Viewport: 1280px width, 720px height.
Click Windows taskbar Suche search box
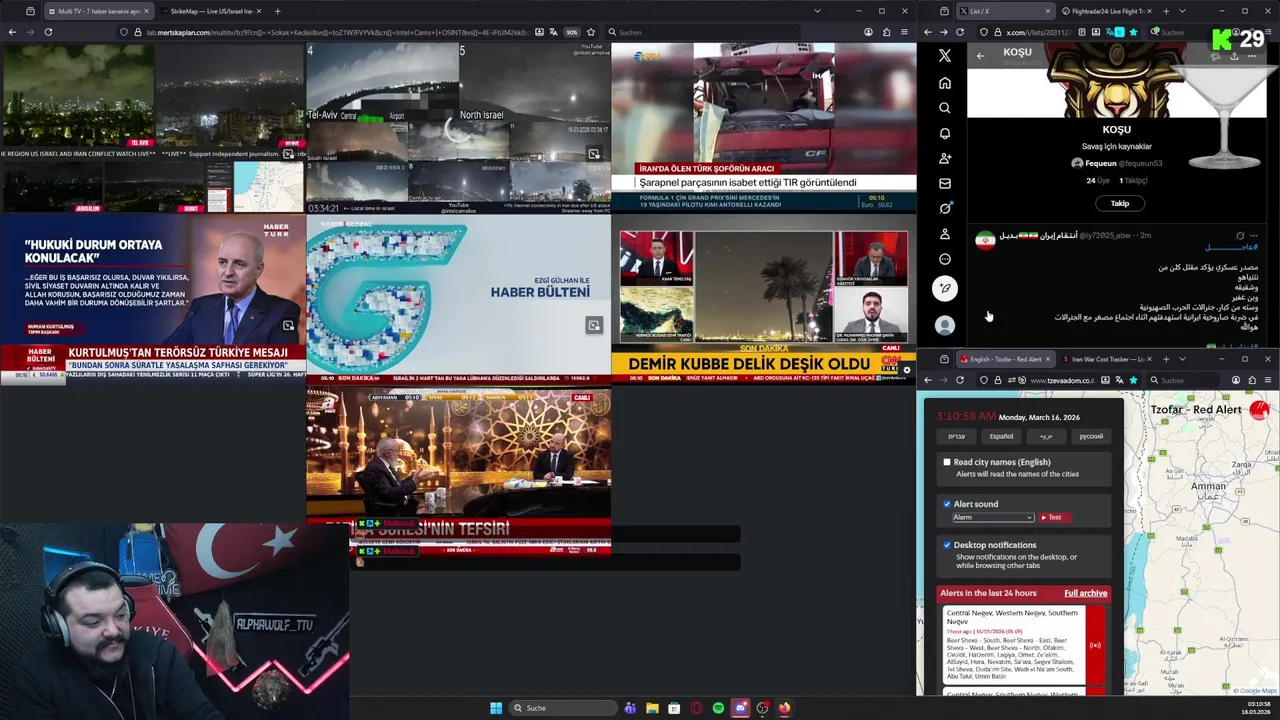point(563,708)
